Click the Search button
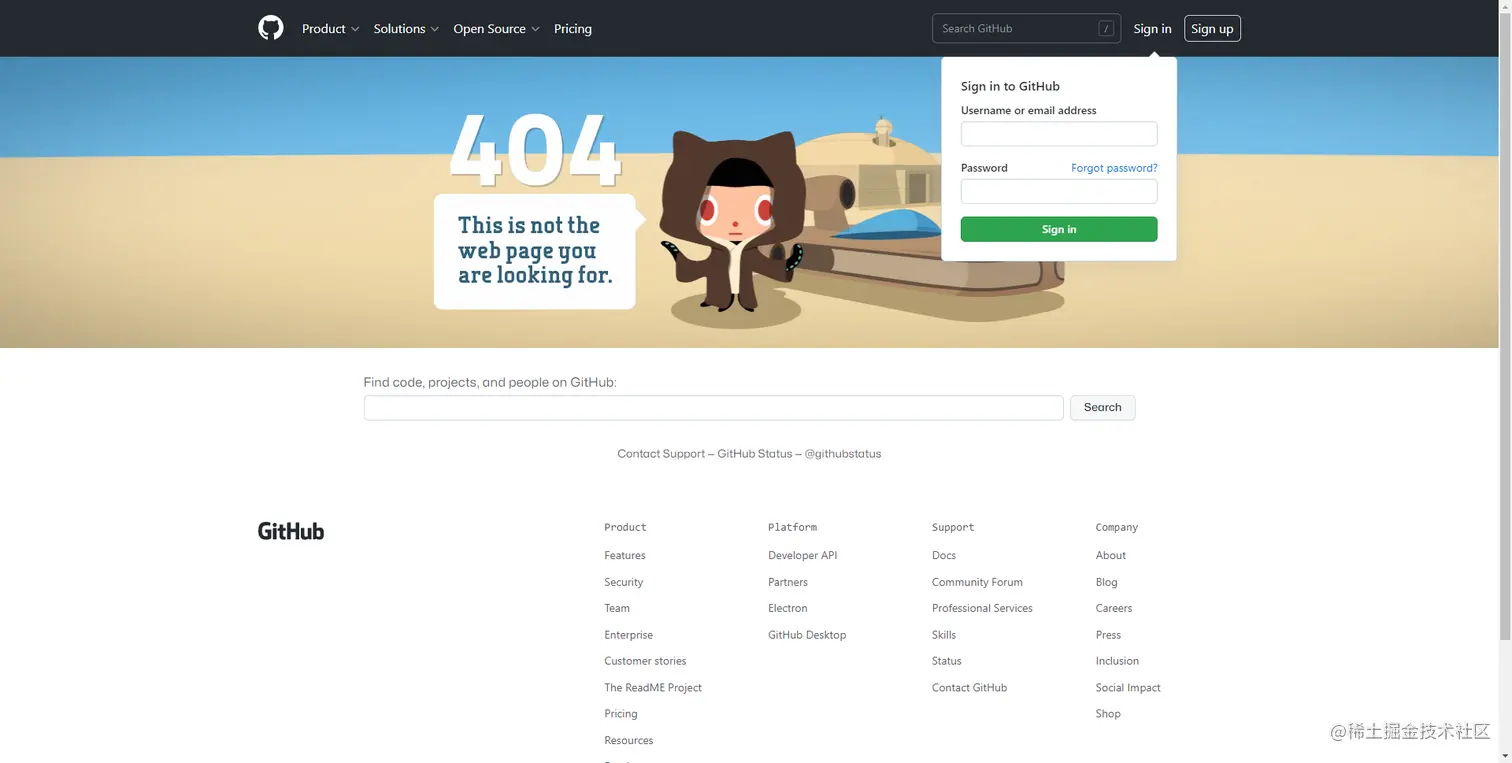The height and width of the screenshot is (763, 1512). pos(1102,408)
